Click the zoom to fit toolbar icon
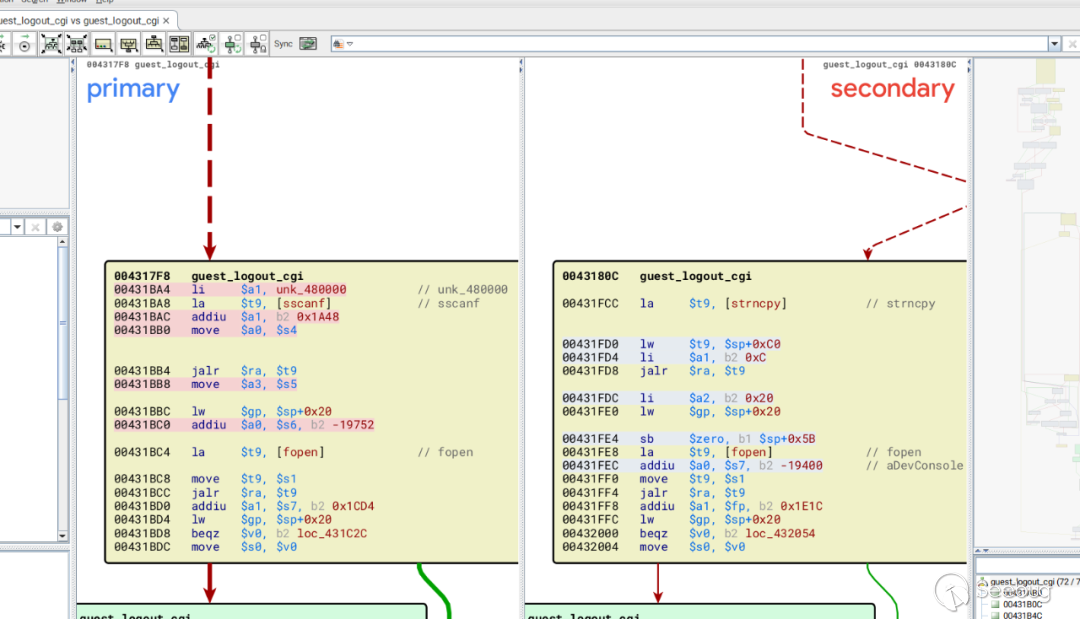Screen dimensions: 1080x619 pyautogui.click(x=51, y=44)
